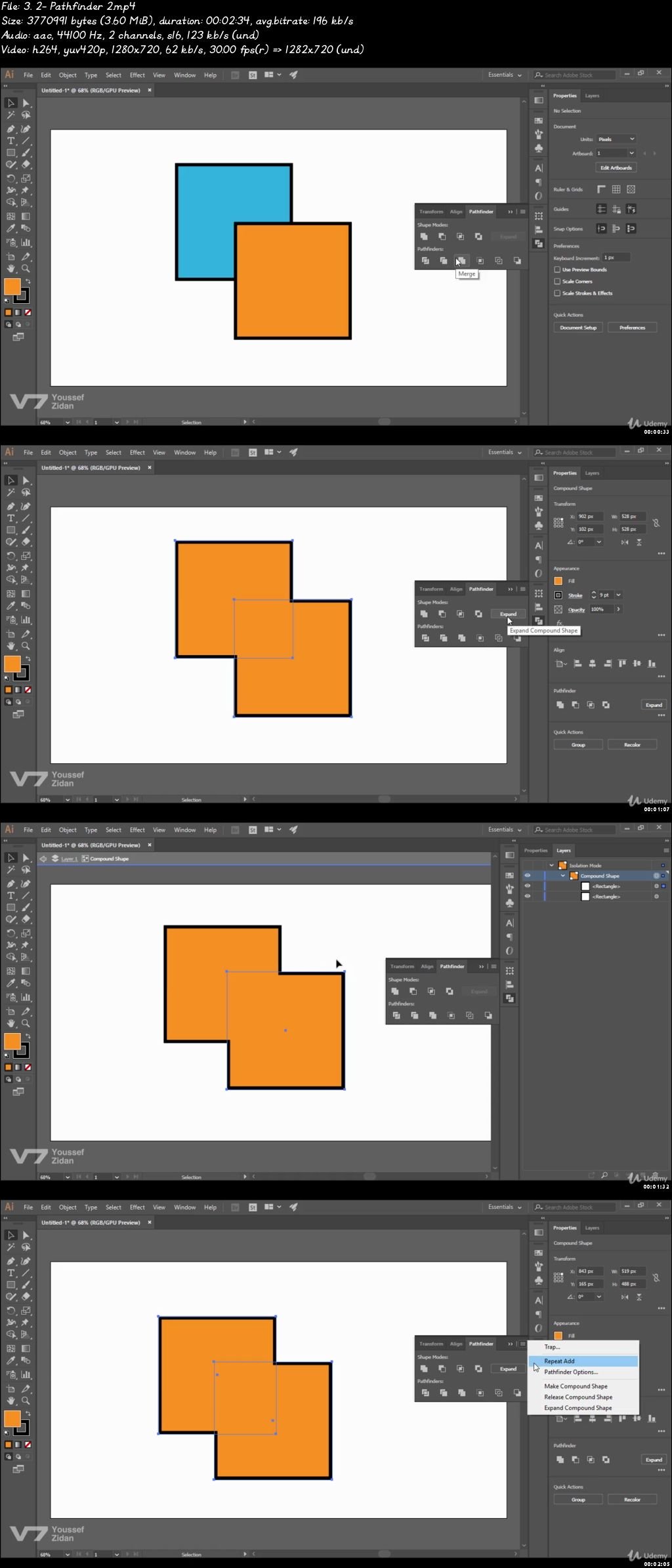Select the Rectangle tool in the 00:01:07 frame
Viewport: 672px width, 1568px height.
pos(11,530)
